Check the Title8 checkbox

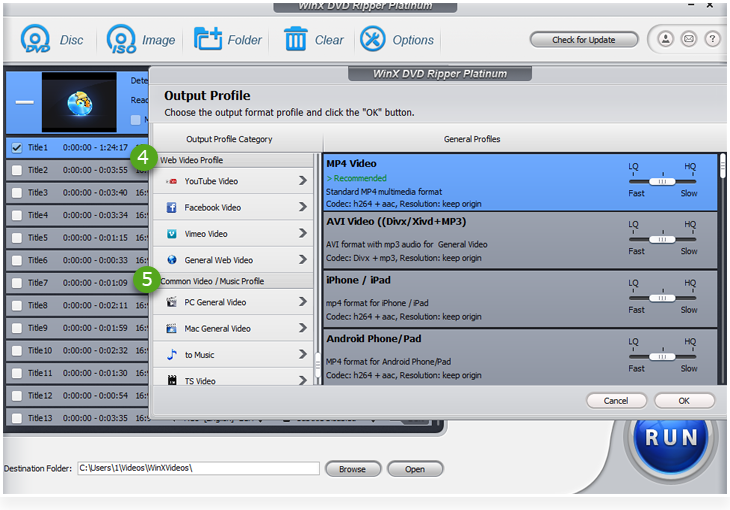[x=17, y=306]
